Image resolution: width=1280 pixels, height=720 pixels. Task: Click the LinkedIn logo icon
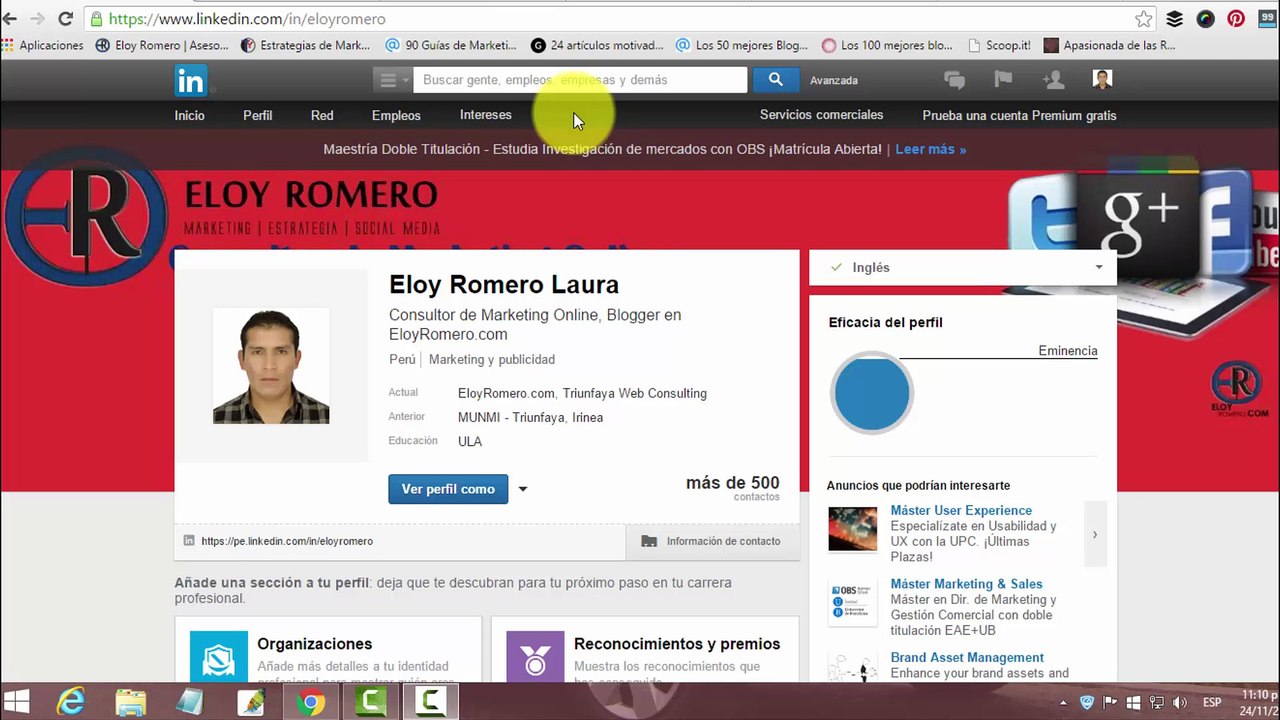click(190, 80)
